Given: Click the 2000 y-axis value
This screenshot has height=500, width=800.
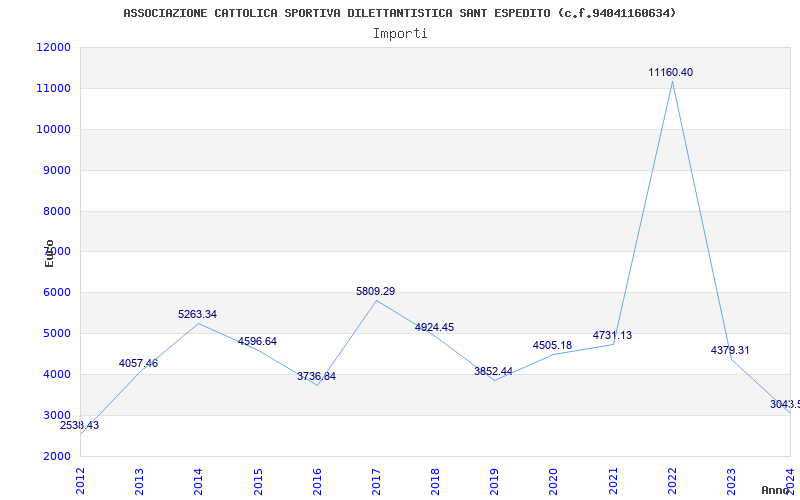Looking at the screenshot, I should (x=55, y=456).
